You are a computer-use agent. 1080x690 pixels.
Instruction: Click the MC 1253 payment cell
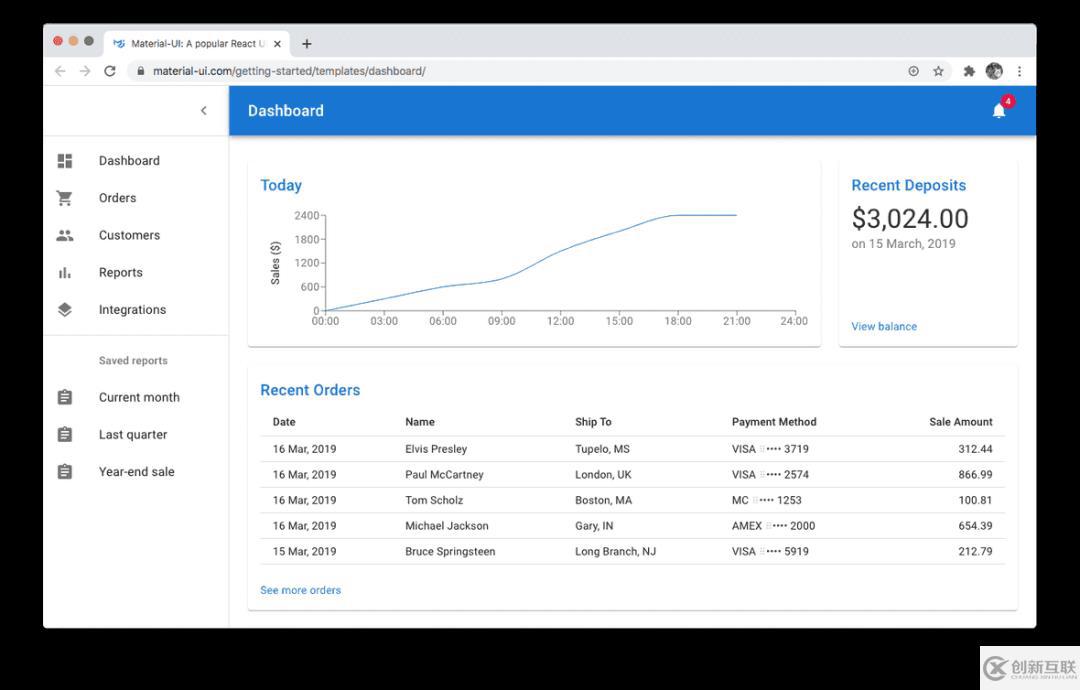click(x=766, y=500)
